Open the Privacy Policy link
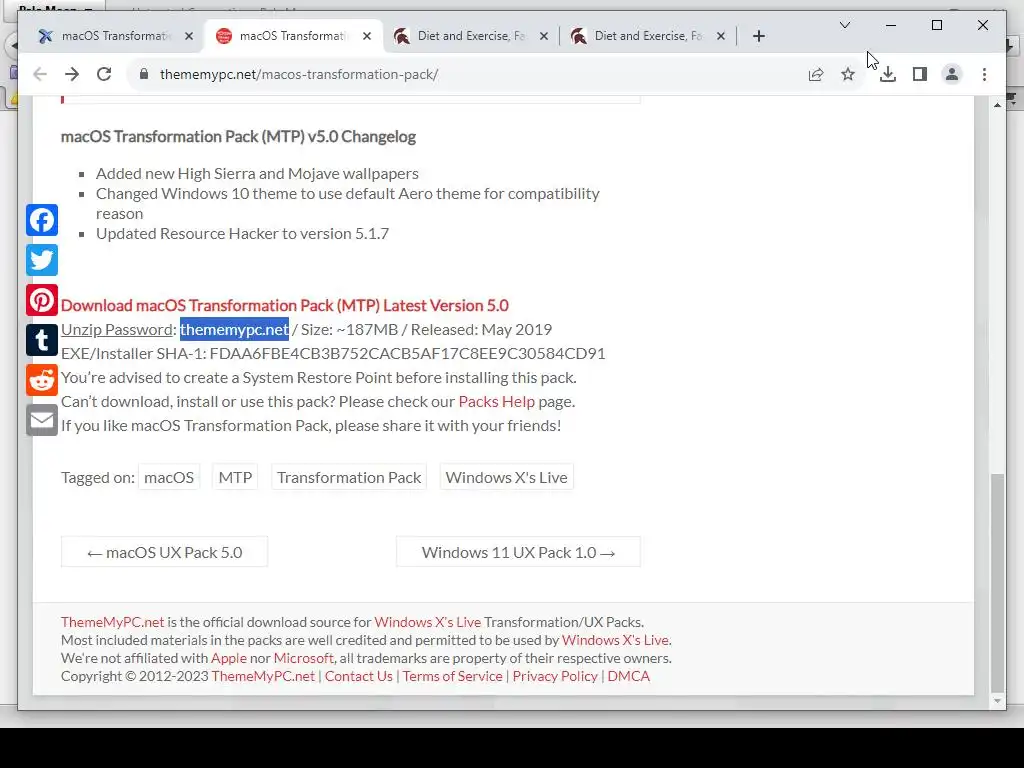This screenshot has width=1024, height=768. [555, 676]
